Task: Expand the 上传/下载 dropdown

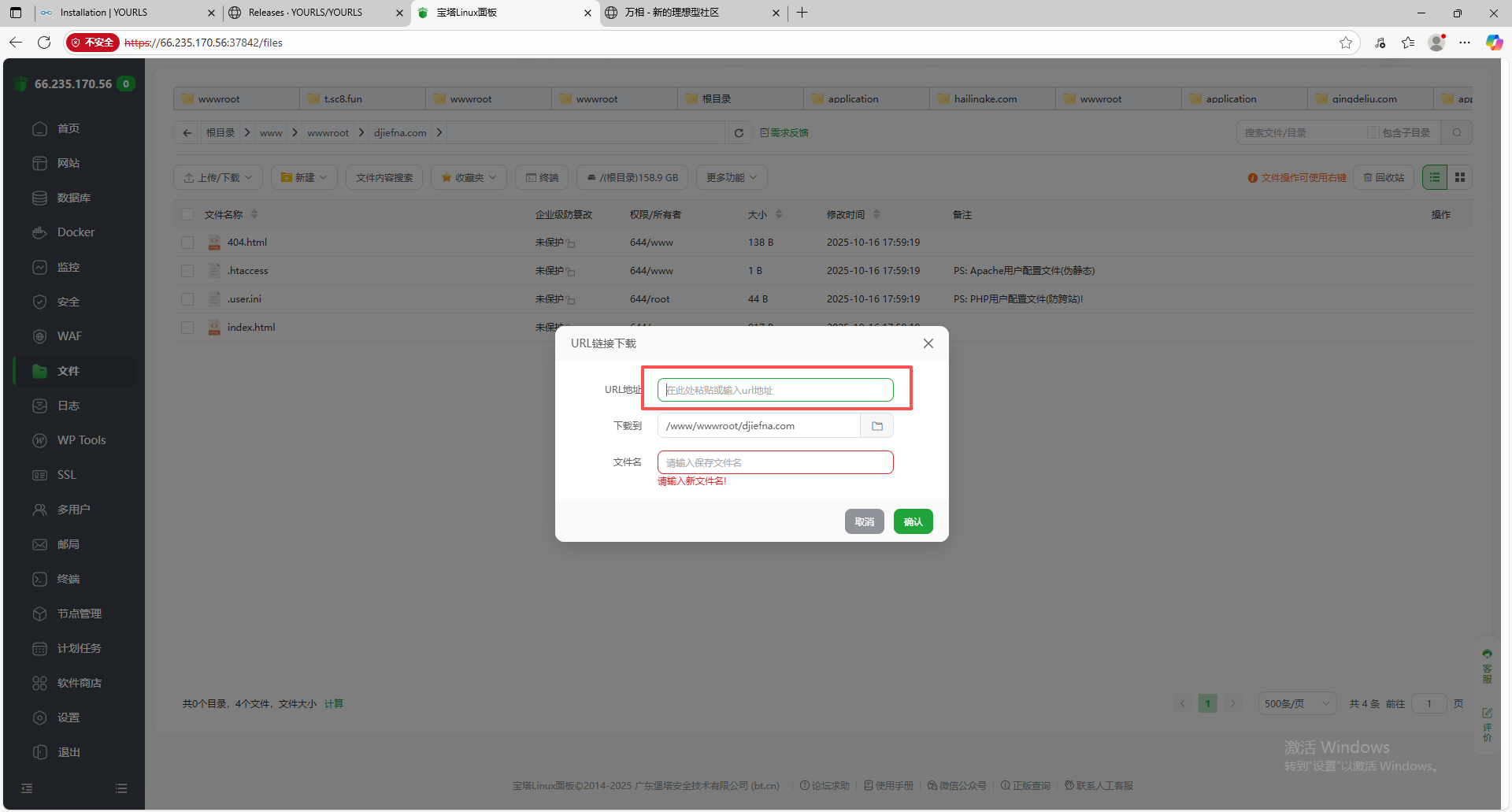Action: click(x=218, y=178)
